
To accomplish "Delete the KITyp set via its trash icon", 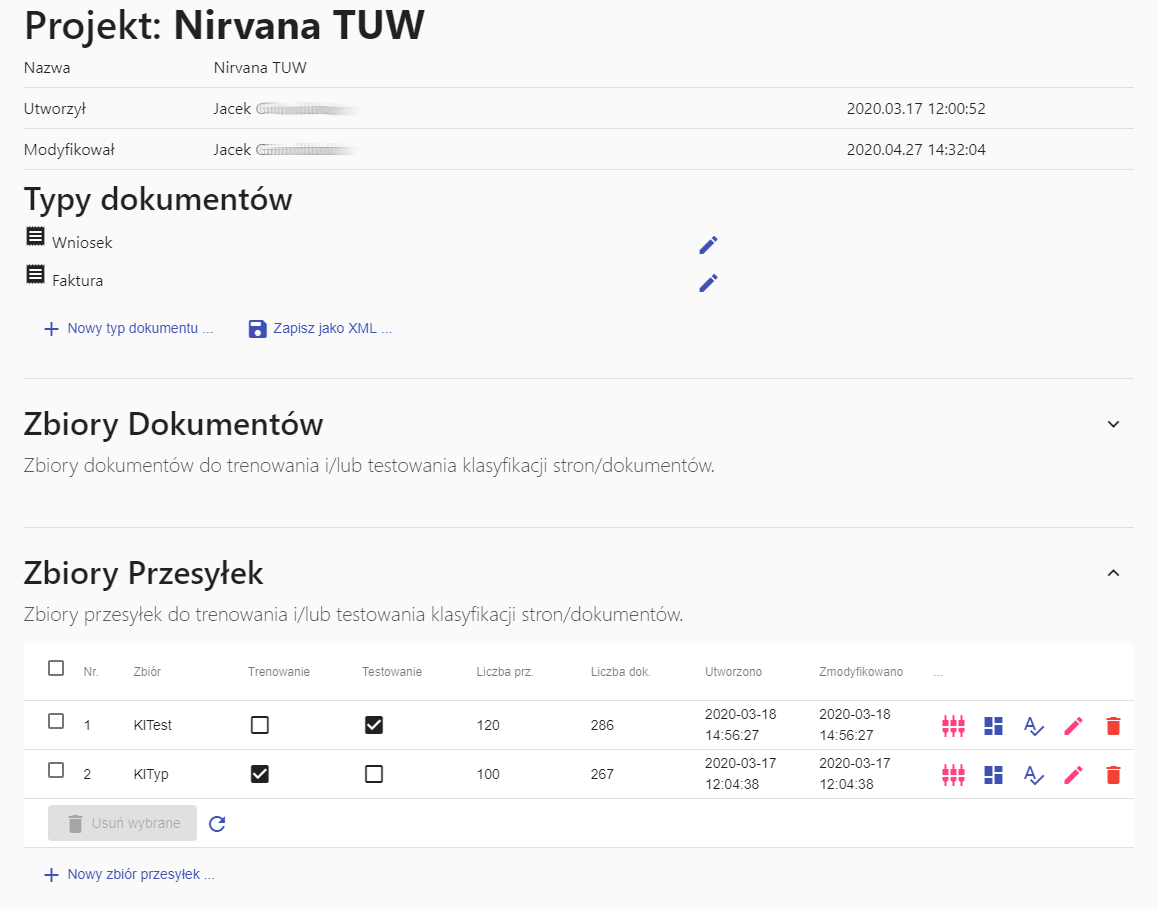I will 1113,774.
